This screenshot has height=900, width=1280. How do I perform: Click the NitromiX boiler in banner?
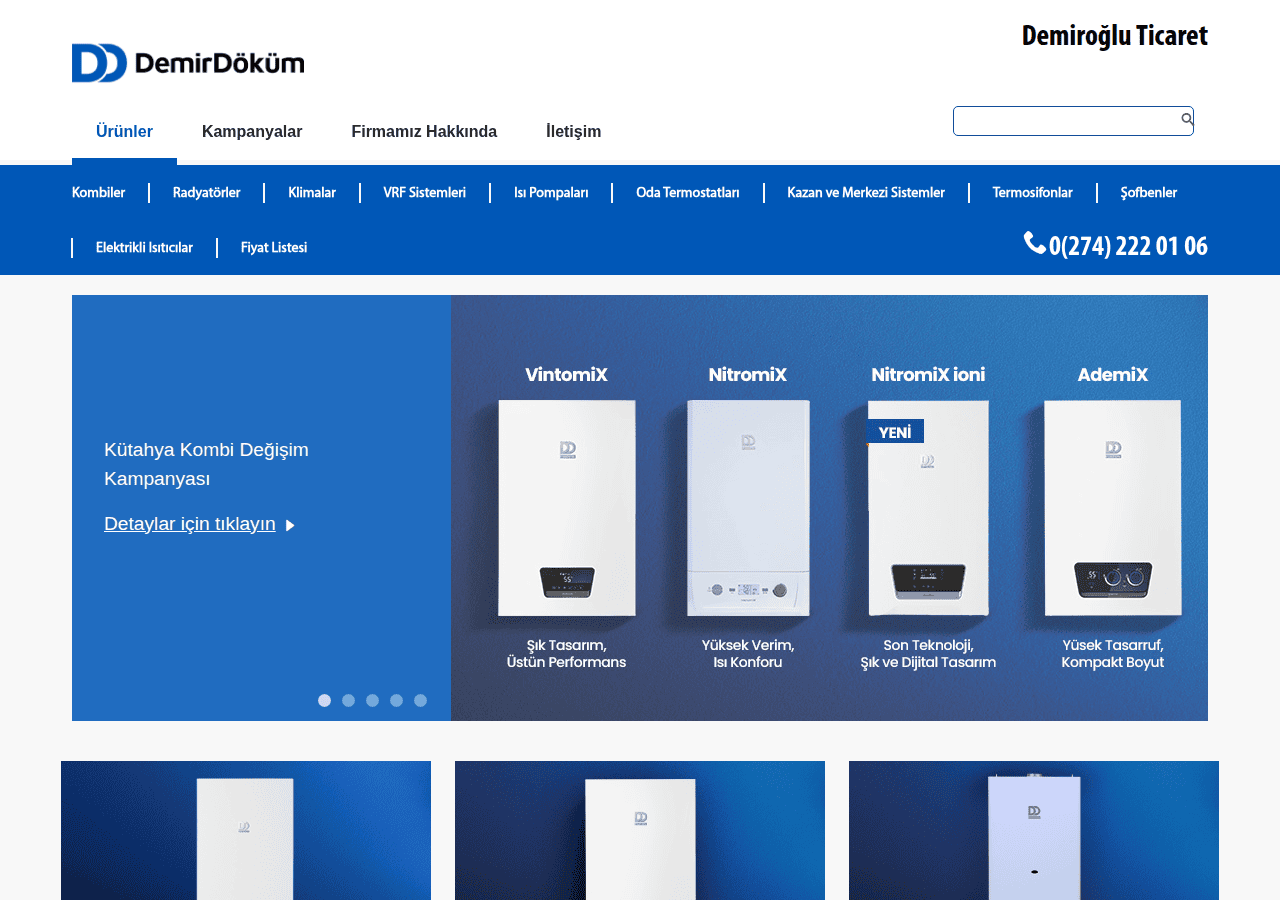click(747, 508)
